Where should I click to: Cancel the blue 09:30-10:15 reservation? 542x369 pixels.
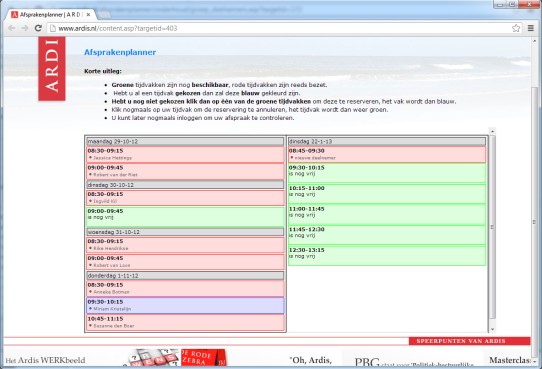tap(185, 305)
